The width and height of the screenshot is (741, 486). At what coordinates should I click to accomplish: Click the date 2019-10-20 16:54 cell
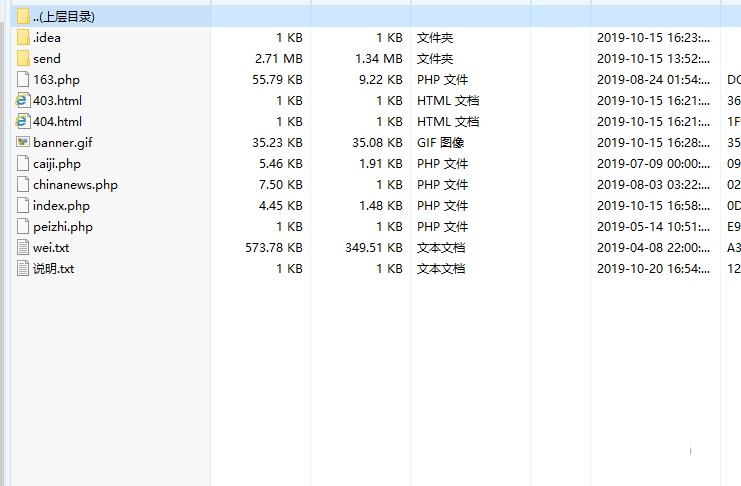click(x=653, y=269)
